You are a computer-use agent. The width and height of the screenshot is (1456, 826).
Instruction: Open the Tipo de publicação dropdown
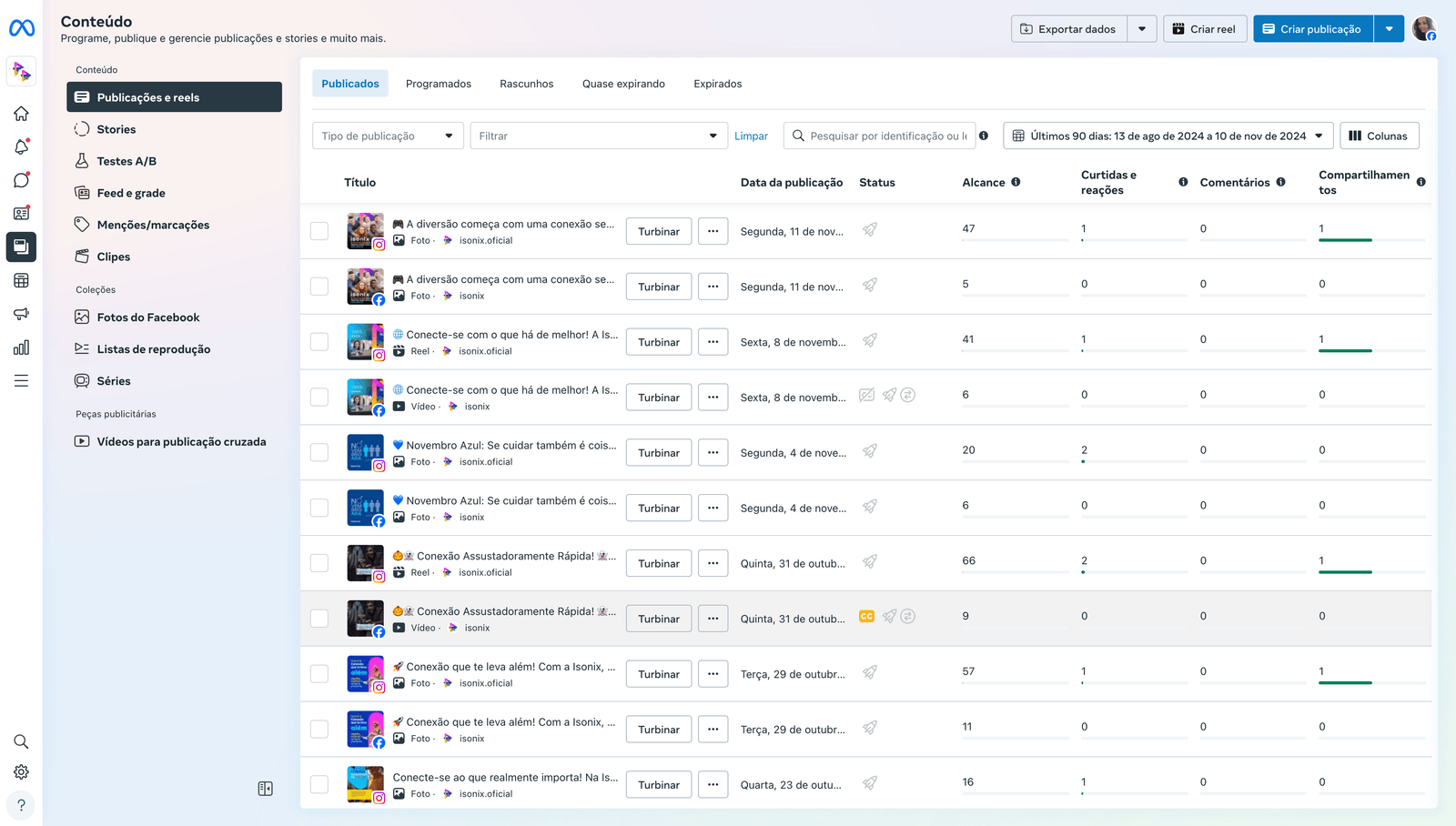[388, 136]
